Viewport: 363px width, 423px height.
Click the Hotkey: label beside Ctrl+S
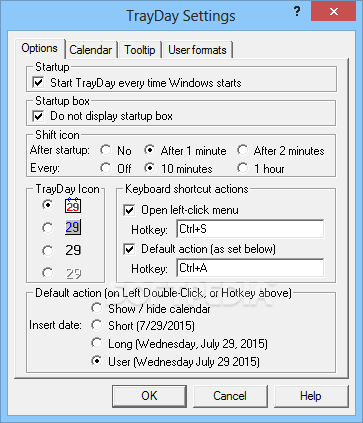point(149,230)
